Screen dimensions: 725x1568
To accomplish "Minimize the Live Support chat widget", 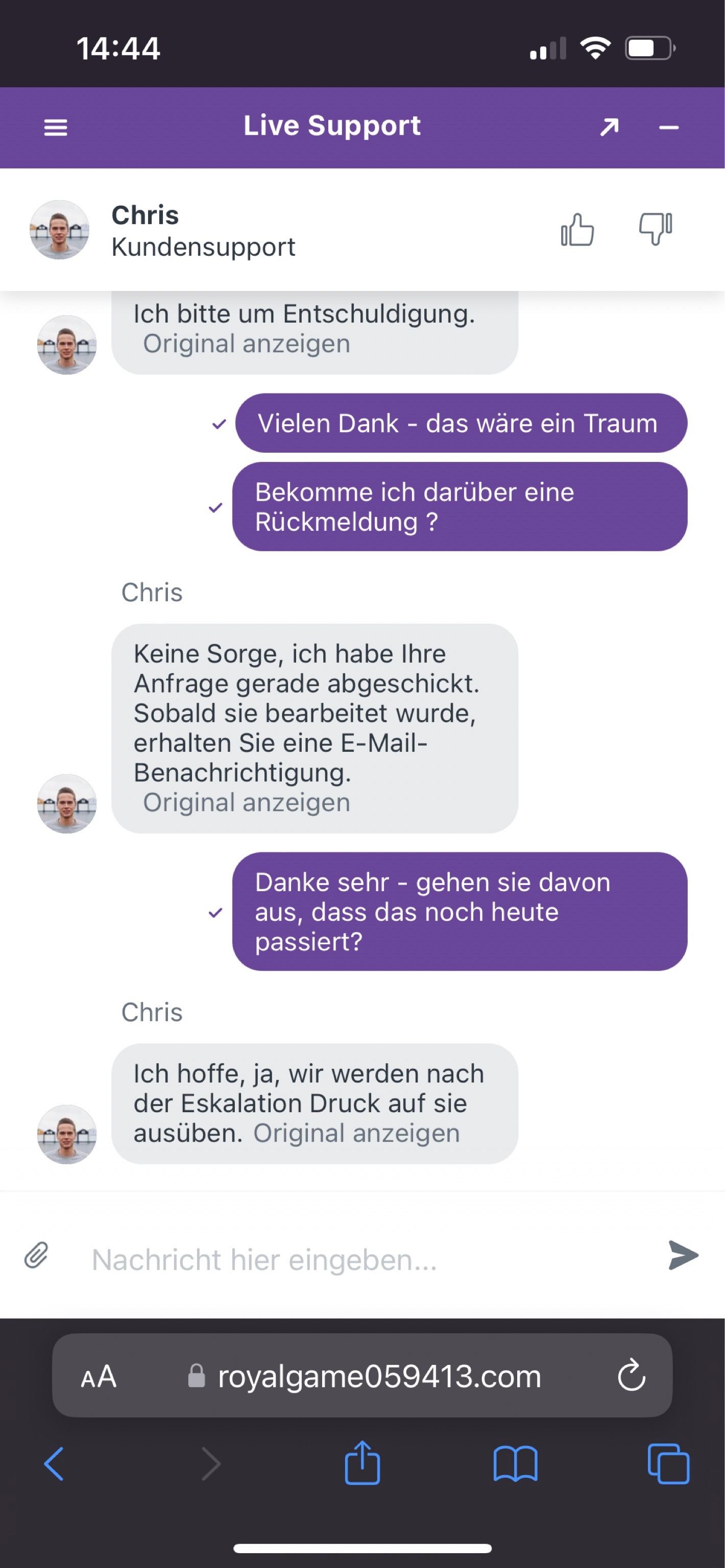I will coord(668,128).
